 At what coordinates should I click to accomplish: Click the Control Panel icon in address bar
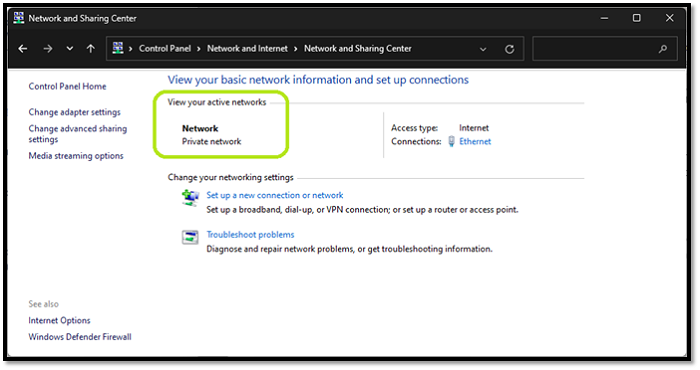pyautogui.click(x=118, y=48)
